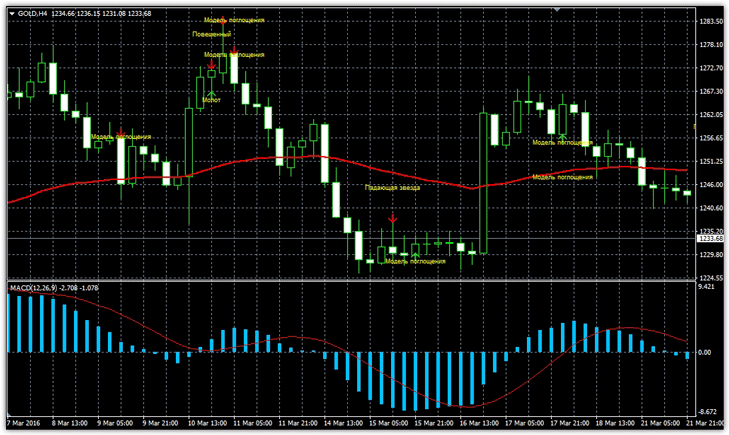Click the 9.421 value on MACD scale
The height and width of the screenshot is (435, 729).
pos(706,287)
